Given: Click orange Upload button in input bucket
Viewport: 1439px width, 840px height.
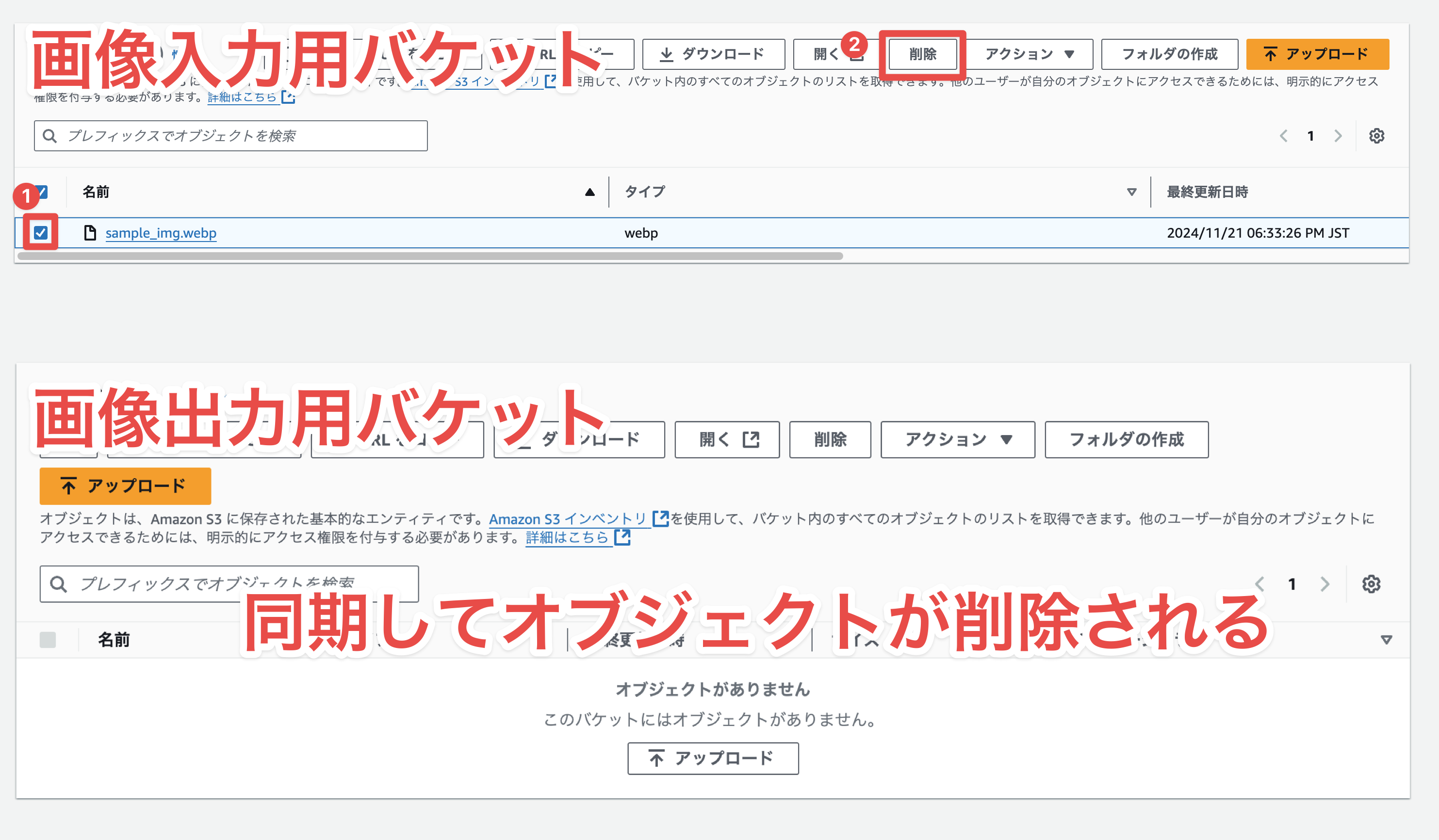Looking at the screenshot, I should [1317, 54].
